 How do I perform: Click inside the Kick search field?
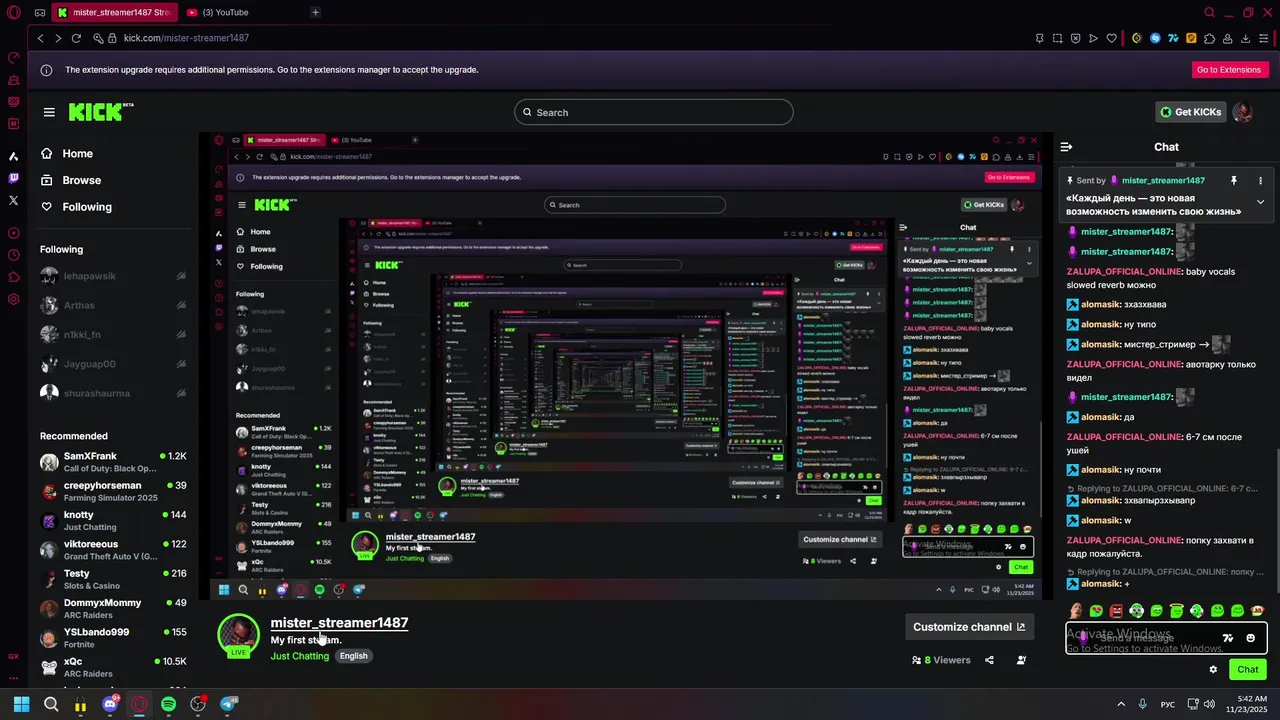pos(654,113)
